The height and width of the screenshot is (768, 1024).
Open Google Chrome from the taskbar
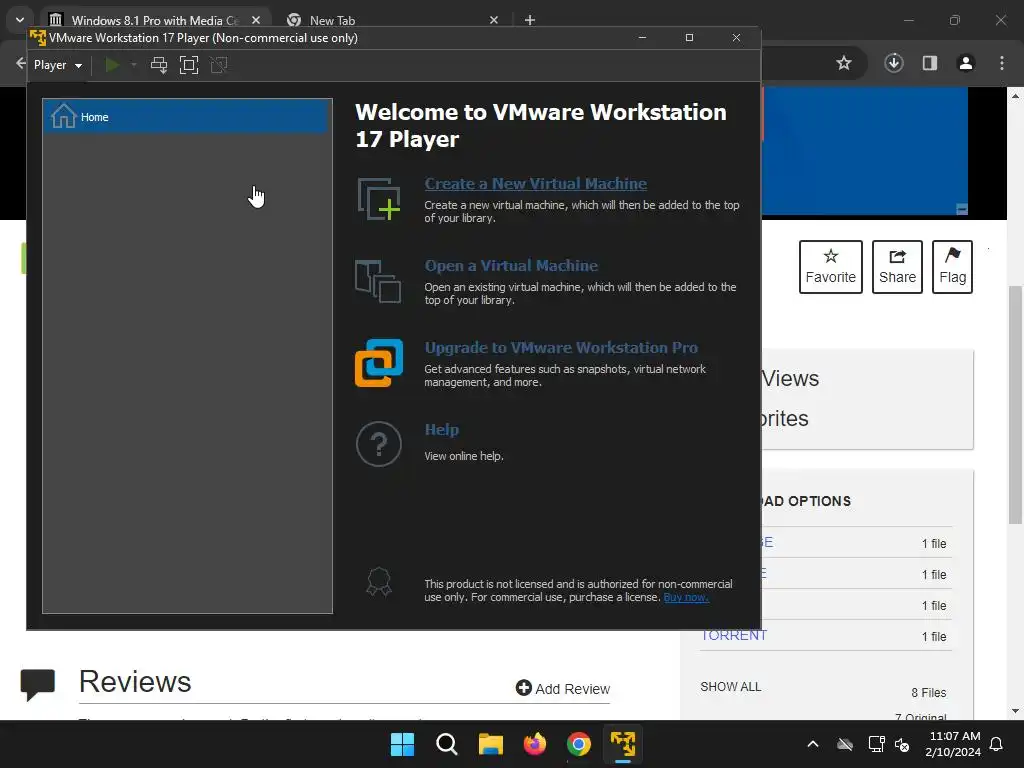coord(579,744)
